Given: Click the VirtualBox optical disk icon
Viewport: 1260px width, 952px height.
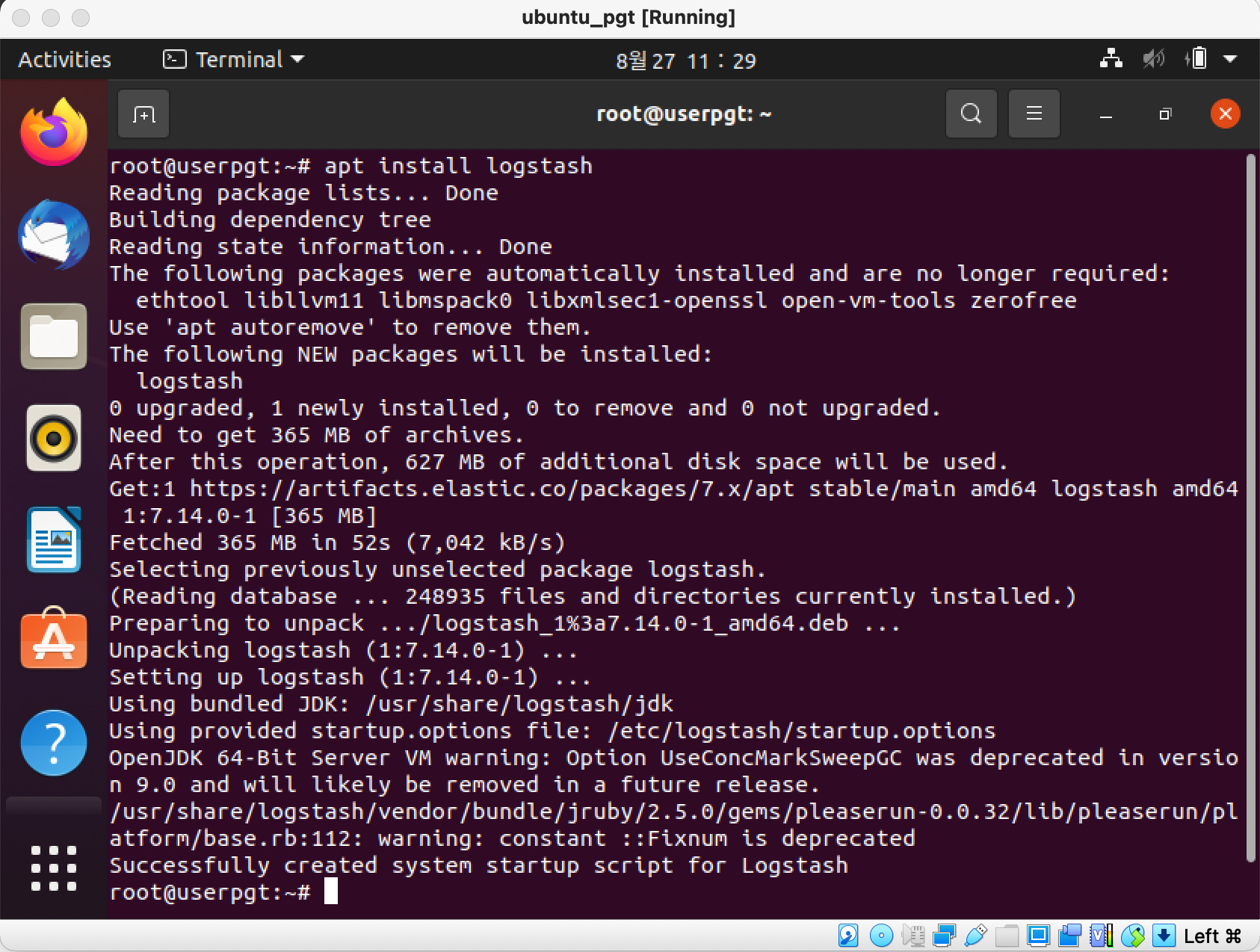Looking at the screenshot, I should [881, 936].
